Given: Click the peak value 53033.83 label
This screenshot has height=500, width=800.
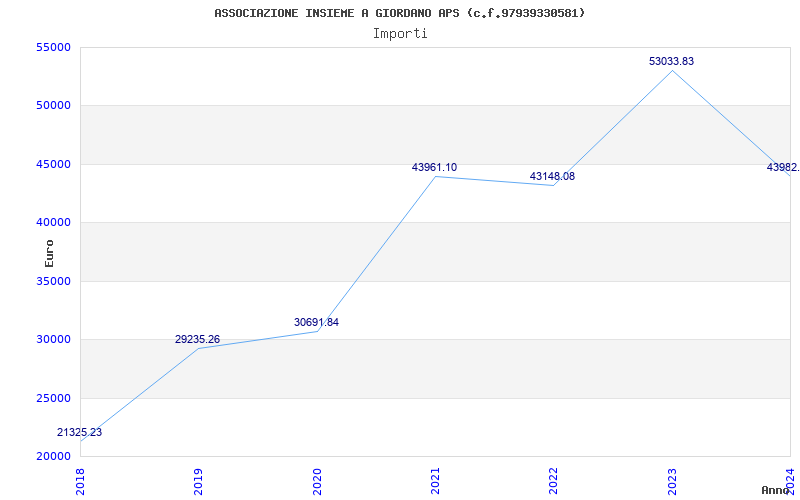Looking at the screenshot, I should tap(671, 61).
